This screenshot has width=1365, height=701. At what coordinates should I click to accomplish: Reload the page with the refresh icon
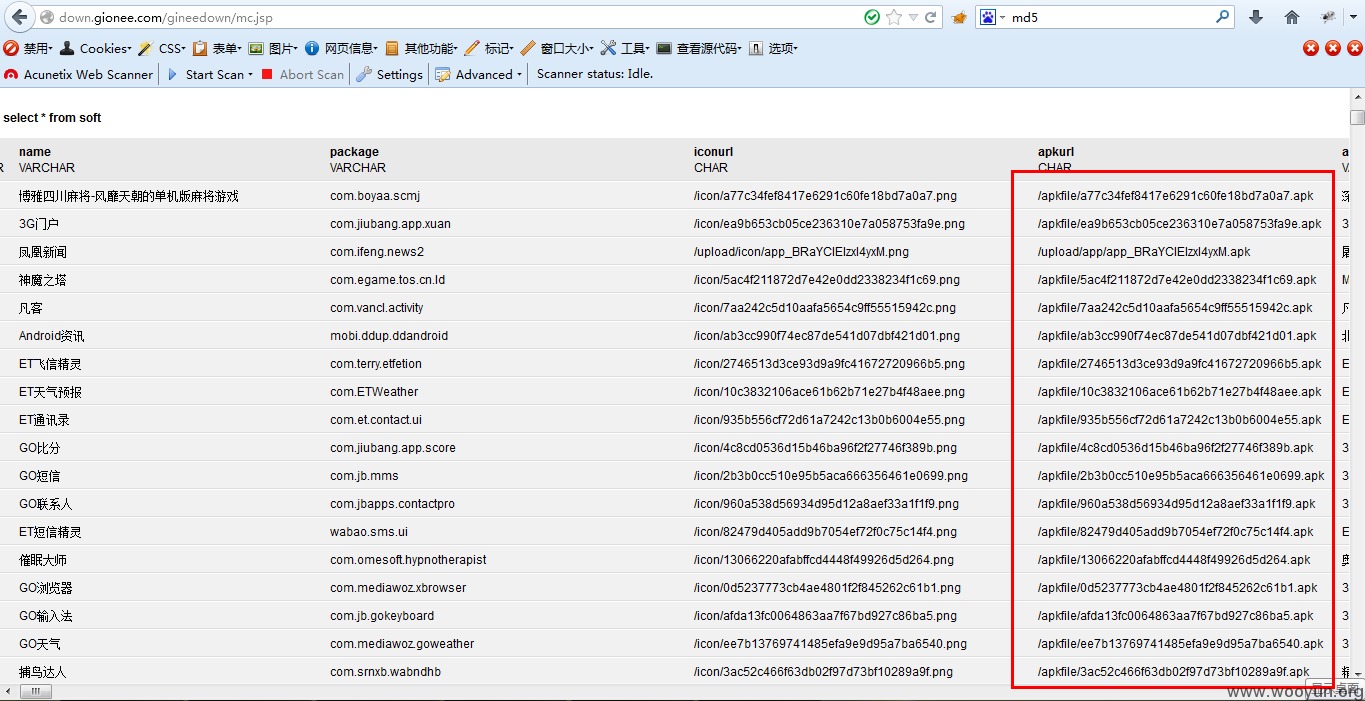(x=930, y=17)
